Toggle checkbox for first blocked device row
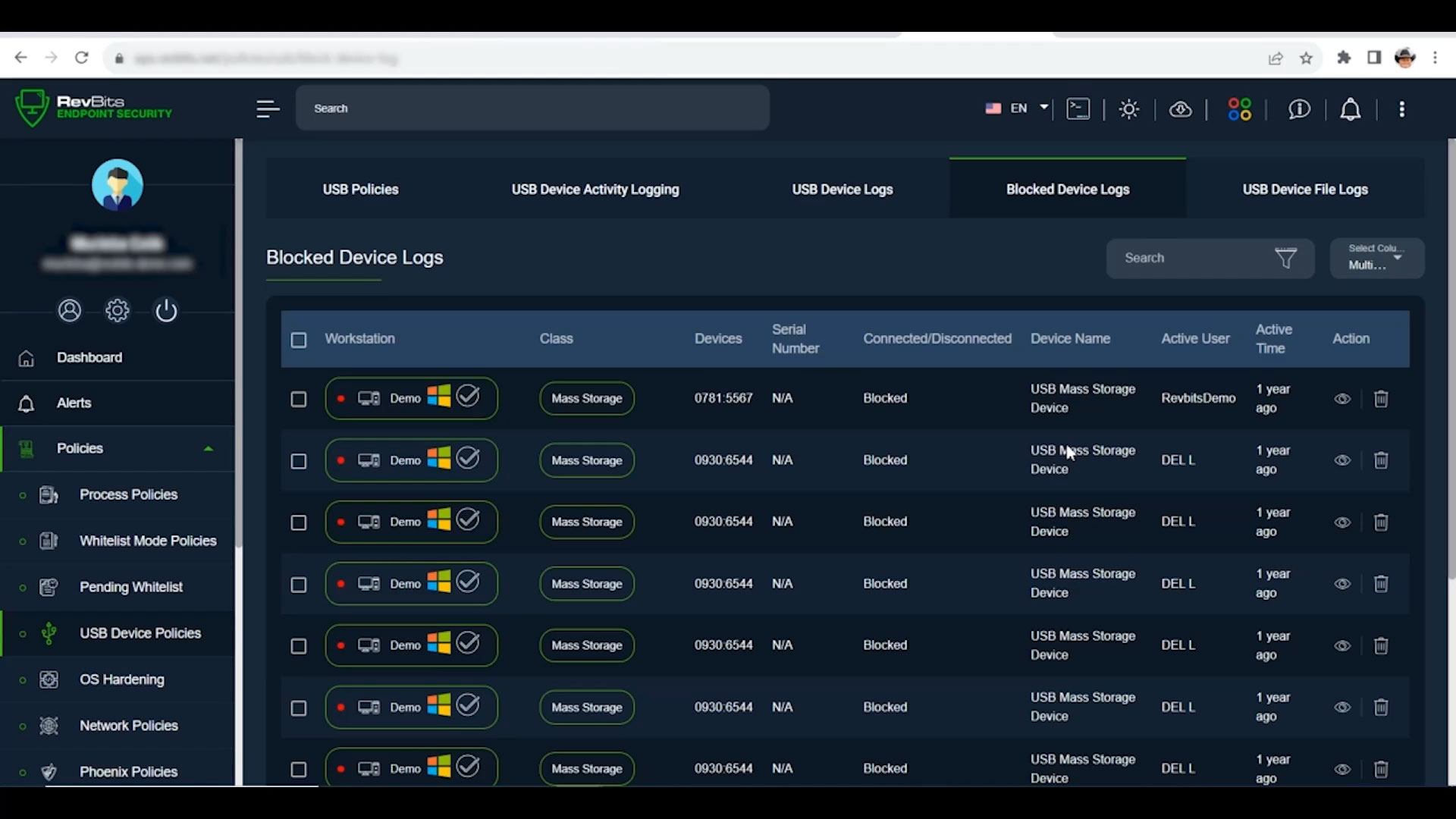The width and height of the screenshot is (1456, 819). [298, 398]
